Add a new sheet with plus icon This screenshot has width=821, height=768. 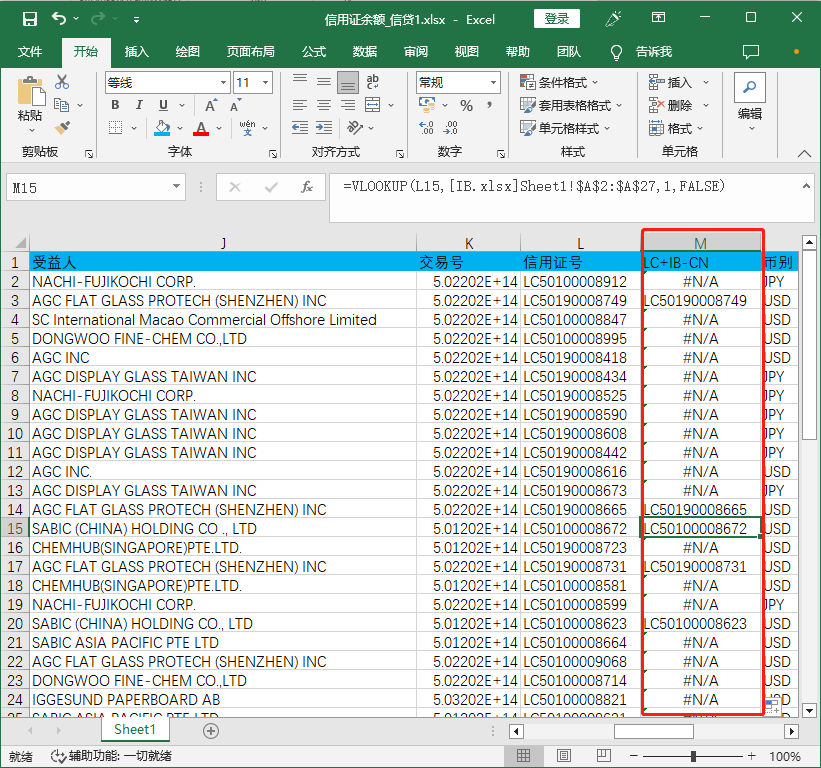click(x=211, y=731)
